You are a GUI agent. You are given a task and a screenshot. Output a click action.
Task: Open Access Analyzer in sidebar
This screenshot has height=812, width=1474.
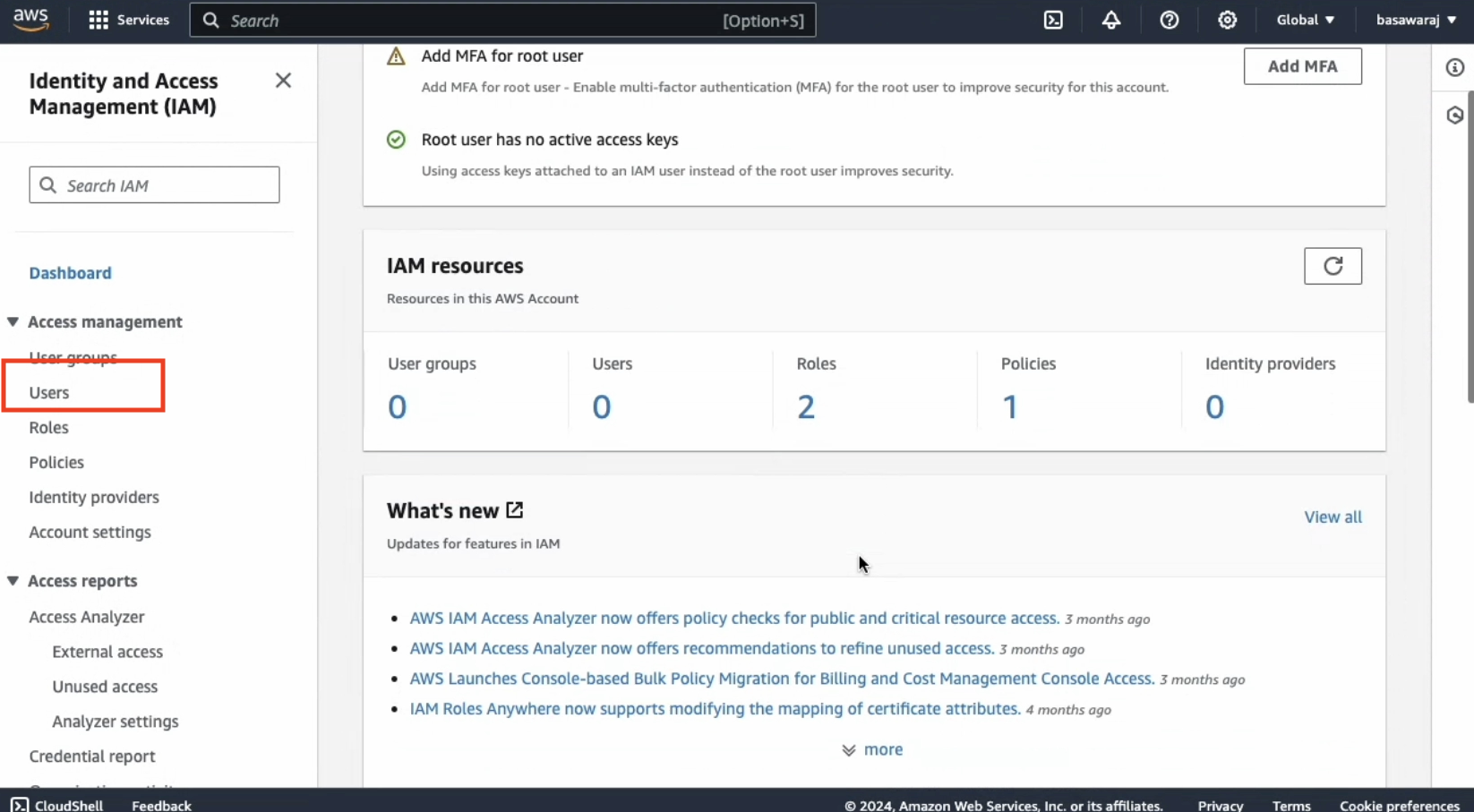pyautogui.click(x=86, y=617)
